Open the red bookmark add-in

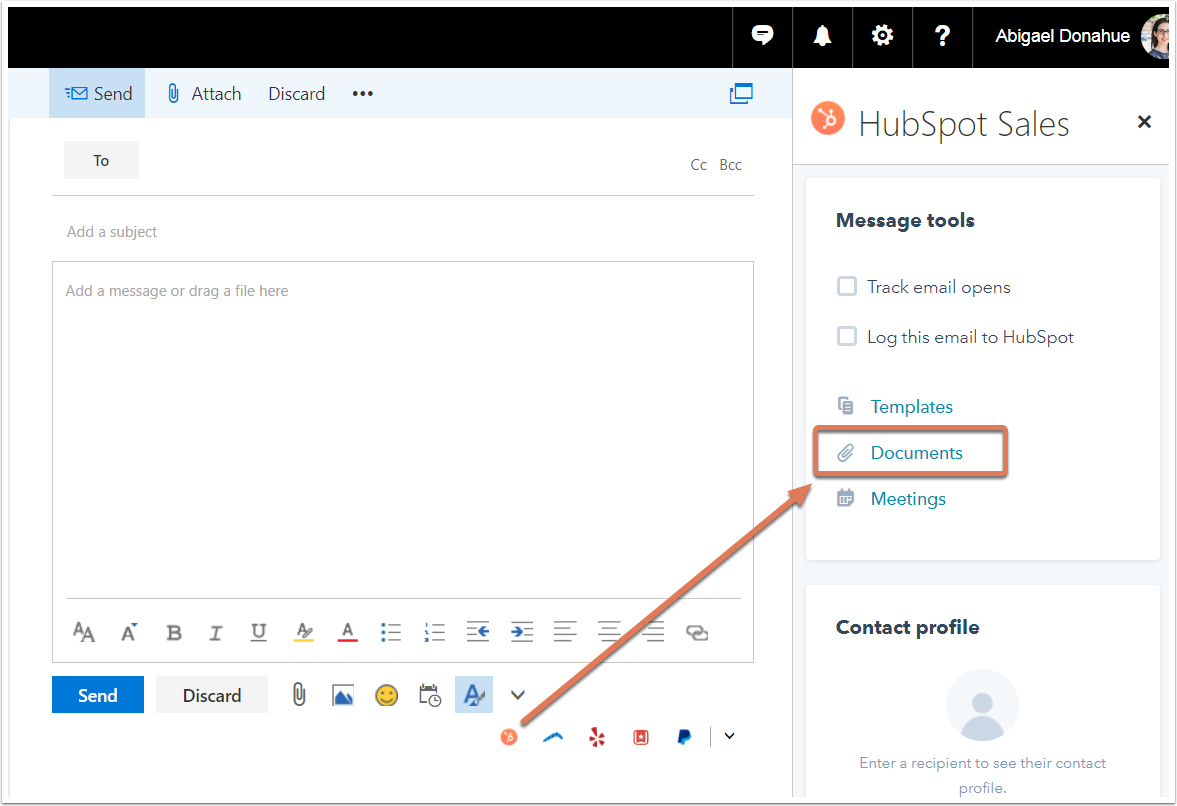641,738
